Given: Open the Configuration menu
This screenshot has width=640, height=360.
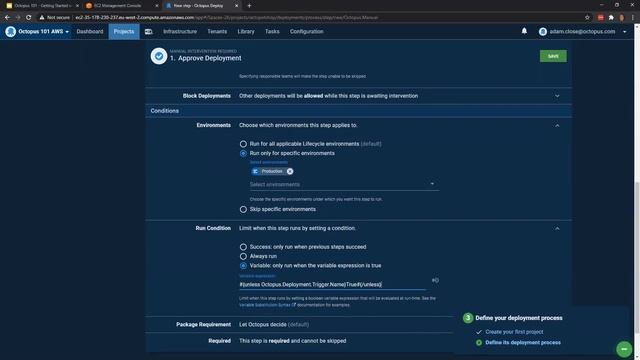Looking at the screenshot, I should (x=307, y=31).
